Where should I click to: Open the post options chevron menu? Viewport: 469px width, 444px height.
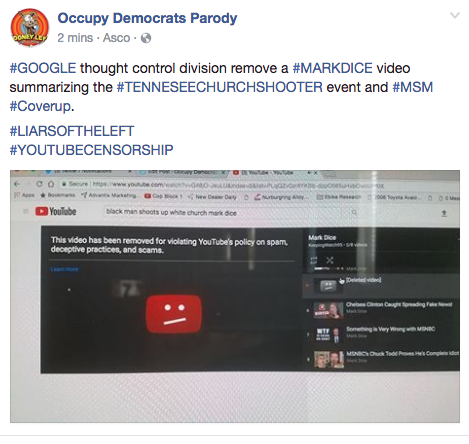pyautogui.click(x=455, y=15)
